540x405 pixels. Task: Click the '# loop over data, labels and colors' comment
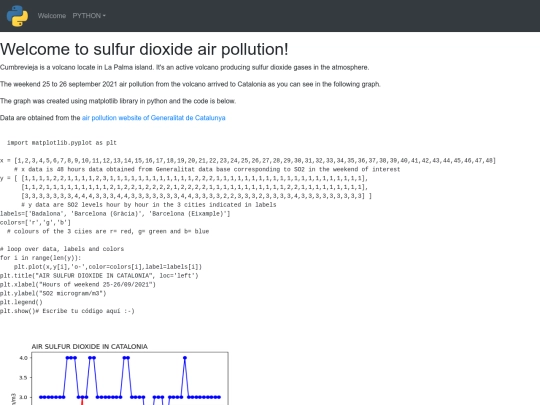[x=62, y=249]
